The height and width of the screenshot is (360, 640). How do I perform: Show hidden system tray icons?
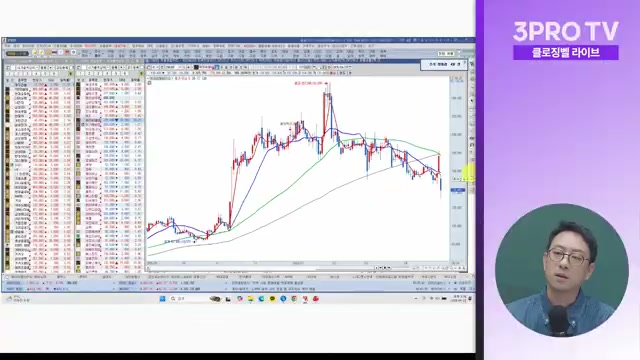click(416, 298)
